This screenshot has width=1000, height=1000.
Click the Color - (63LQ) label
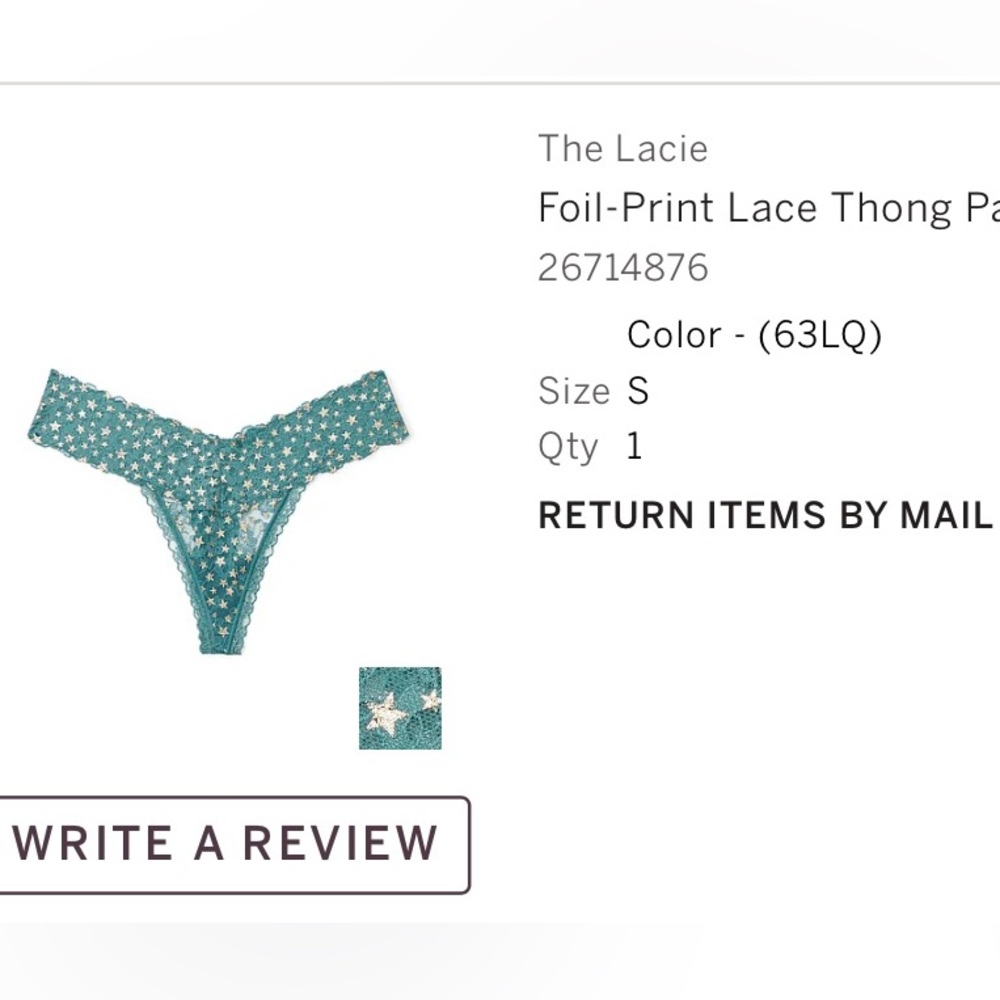[x=754, y=335]
